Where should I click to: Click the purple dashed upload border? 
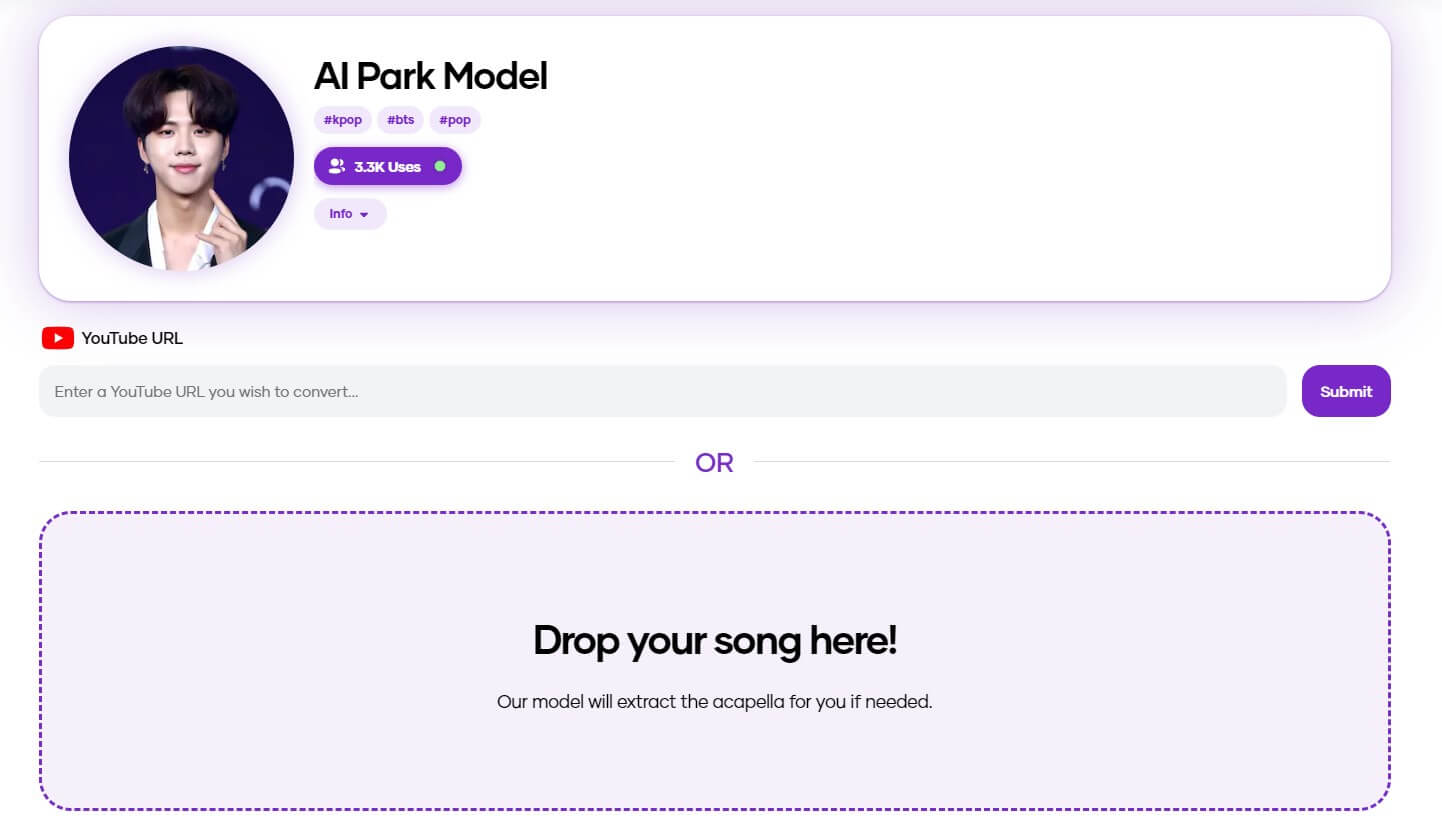[x=713, y=512]
